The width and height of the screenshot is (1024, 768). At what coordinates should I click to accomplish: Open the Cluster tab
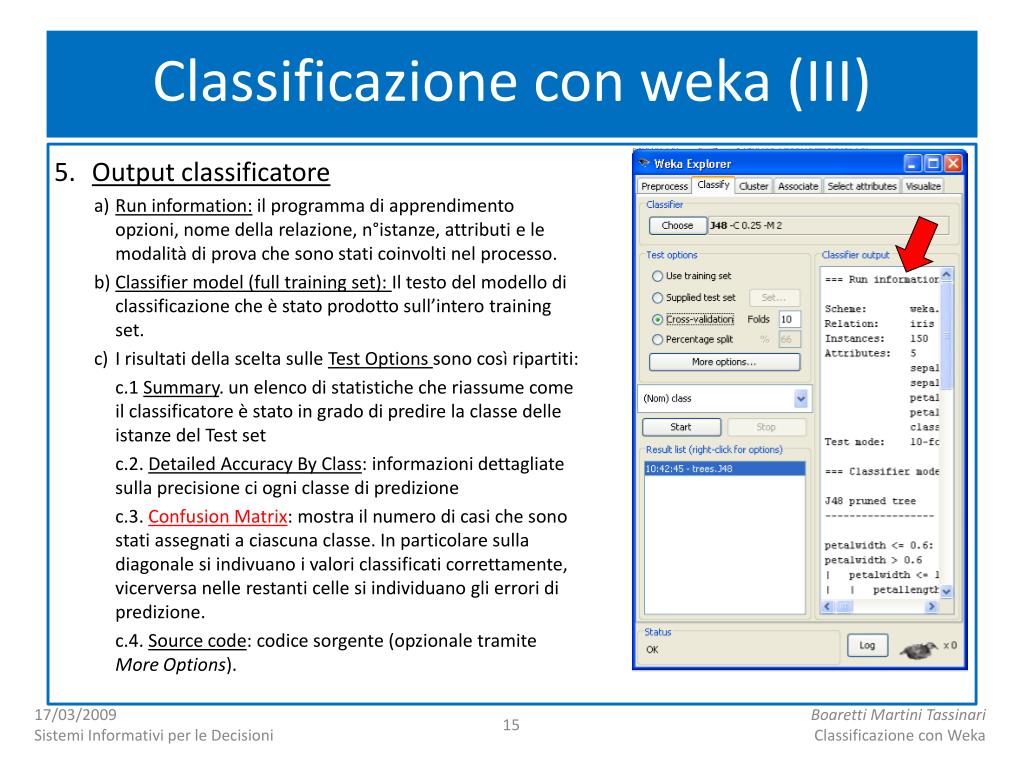(754, 186)
